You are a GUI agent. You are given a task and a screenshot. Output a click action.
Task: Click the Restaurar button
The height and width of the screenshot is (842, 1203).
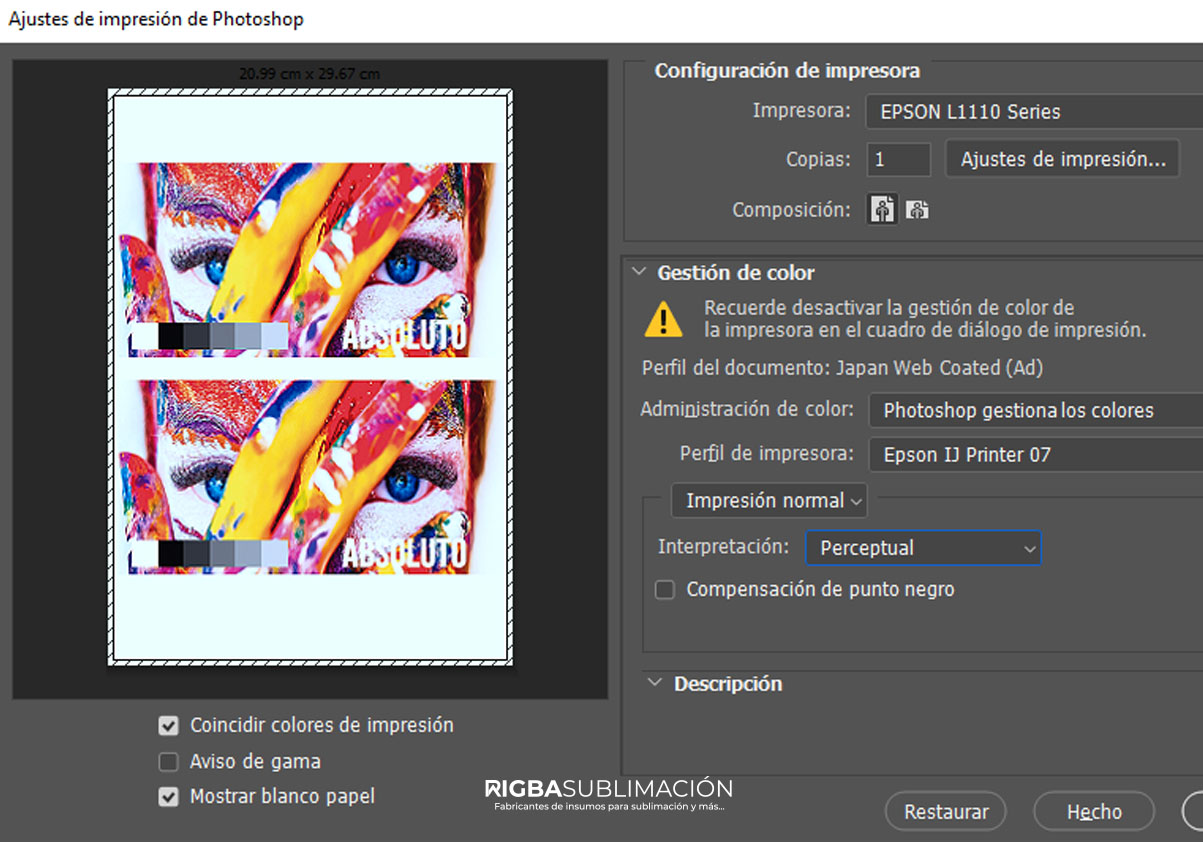point(946,812)
